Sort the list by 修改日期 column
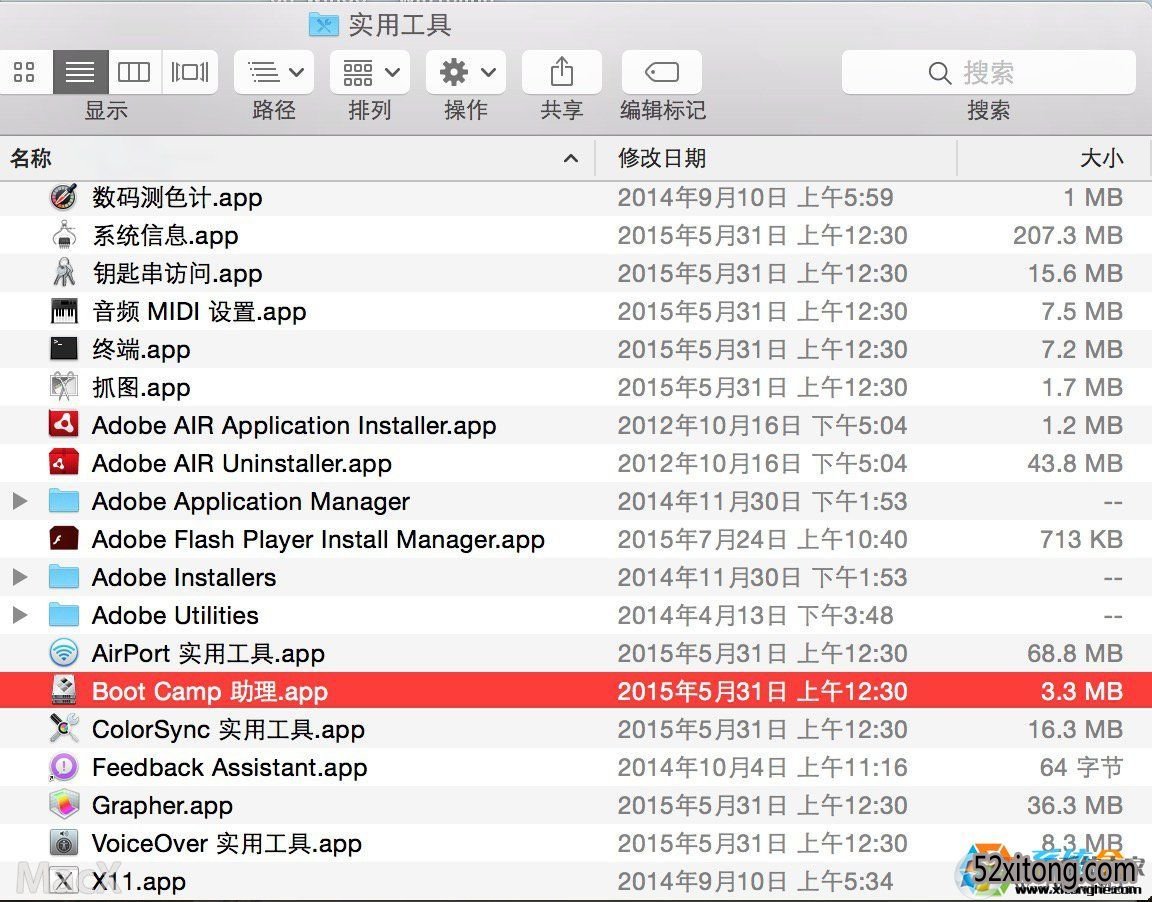1152x902 pixels. 776,158
